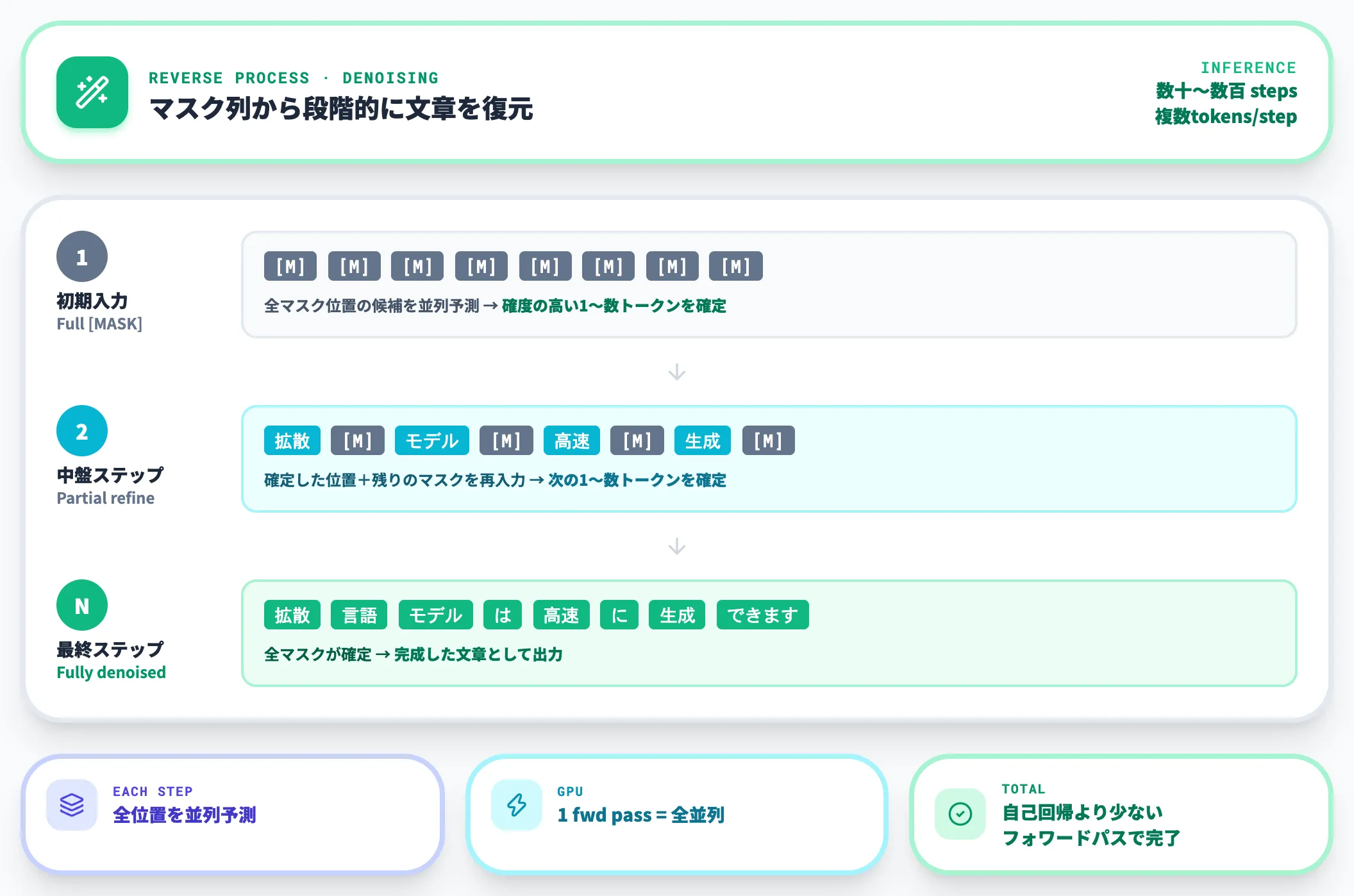Screen dimensions: 1354x896
Task: Click the cyan 高速 token in step 2
Action: pos(572,440)
